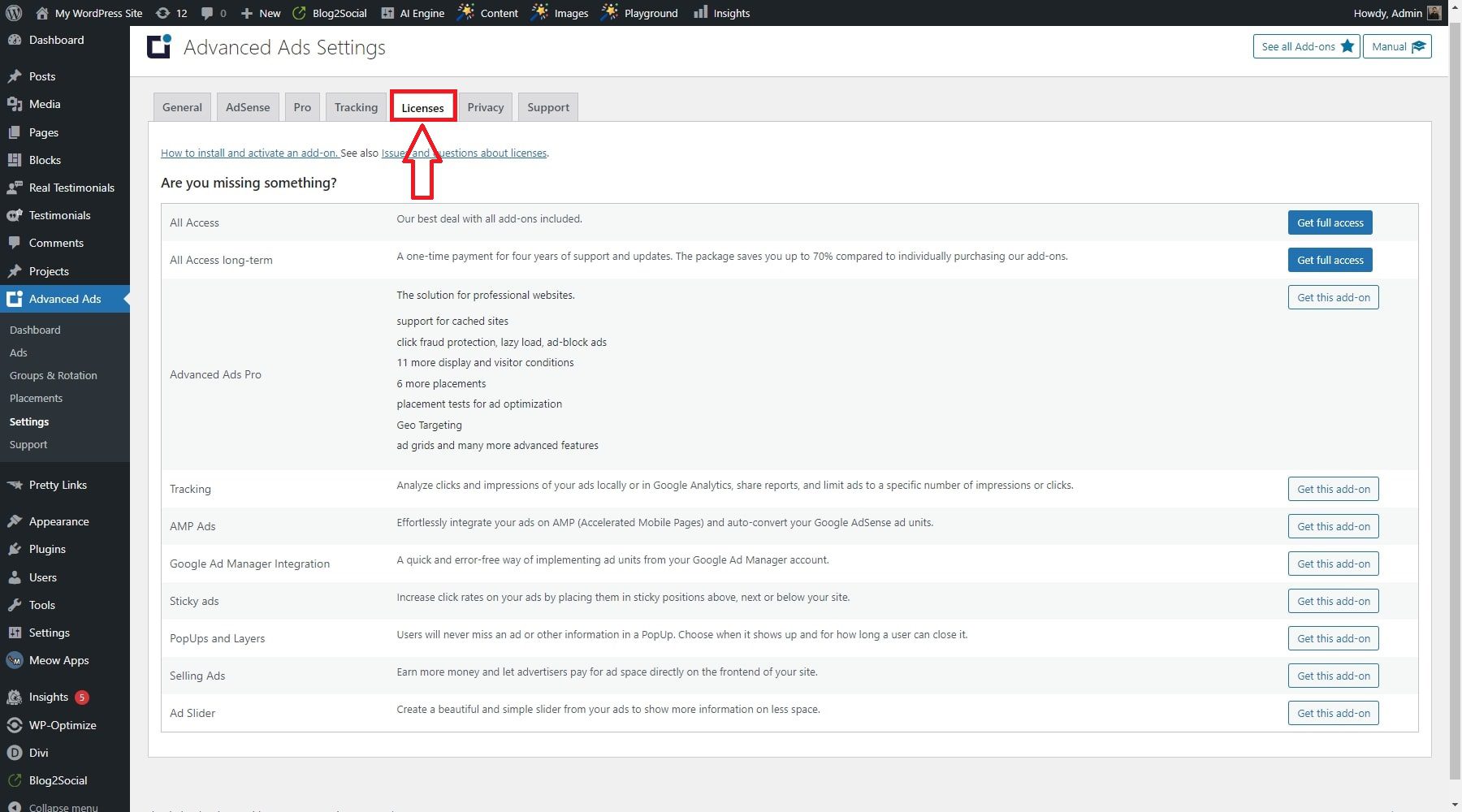Screen dimensions: 1462x812
Task: Select Placements under Advanced Ads menu
Action: [36, 398]
